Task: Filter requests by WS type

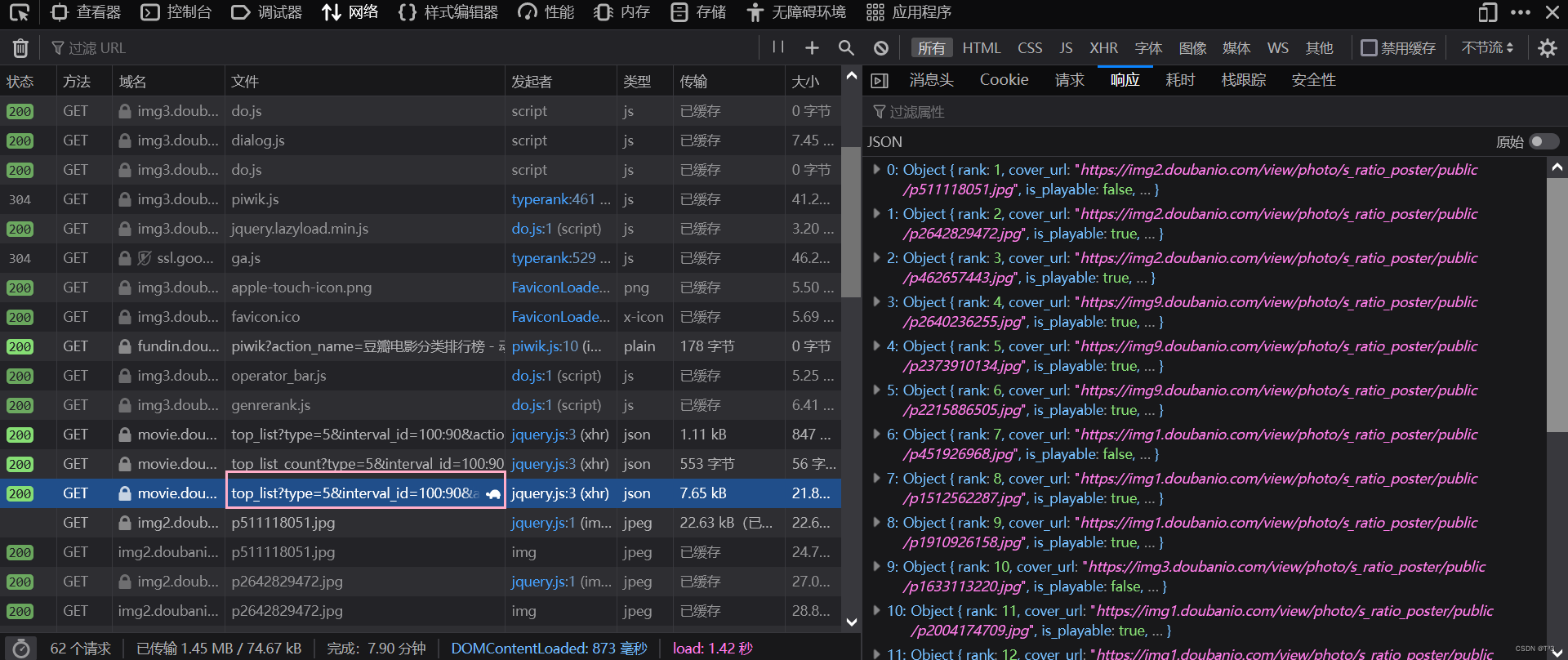Action: tap(1278, 48)
